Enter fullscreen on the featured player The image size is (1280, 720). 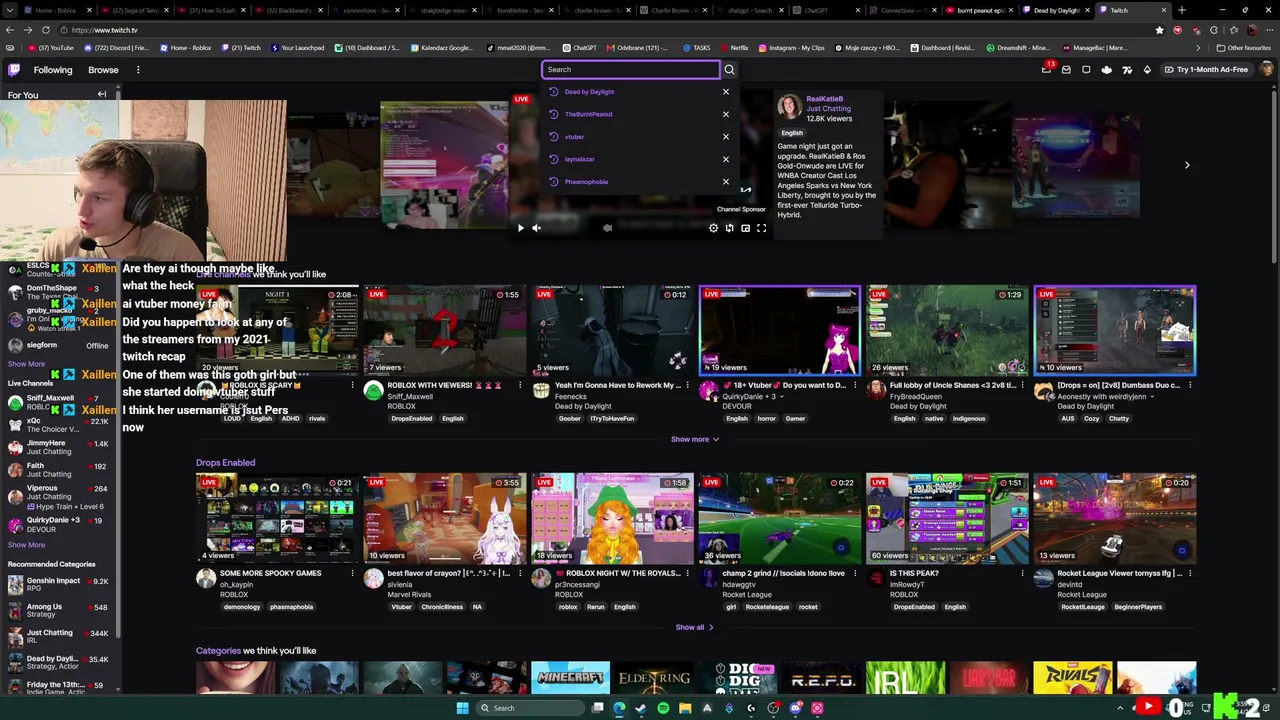(x=761, y=228)
